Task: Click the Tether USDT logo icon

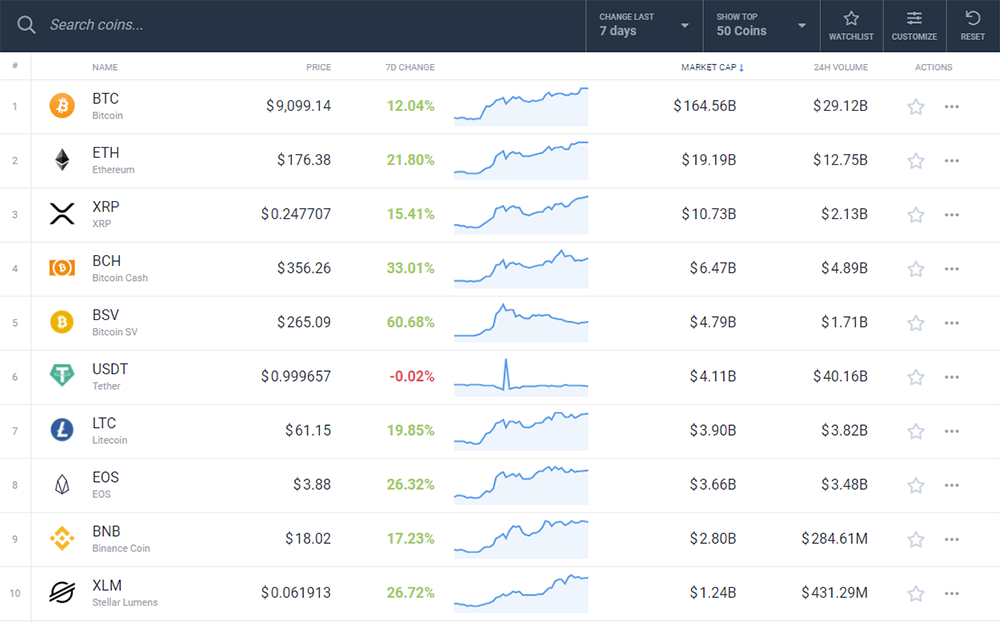Action: tap(62, 376)
